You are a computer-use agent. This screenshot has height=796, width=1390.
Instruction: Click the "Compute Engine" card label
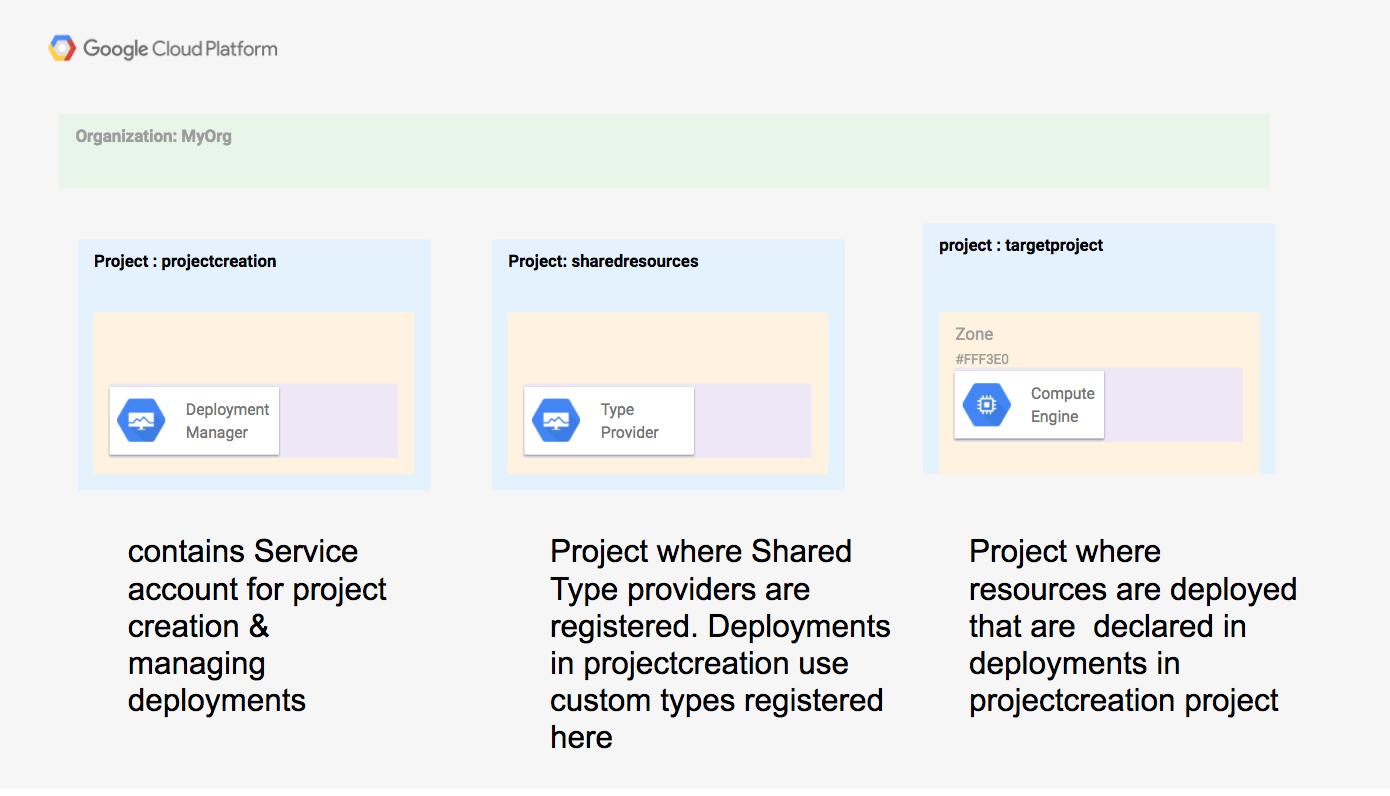point(1062,405)
